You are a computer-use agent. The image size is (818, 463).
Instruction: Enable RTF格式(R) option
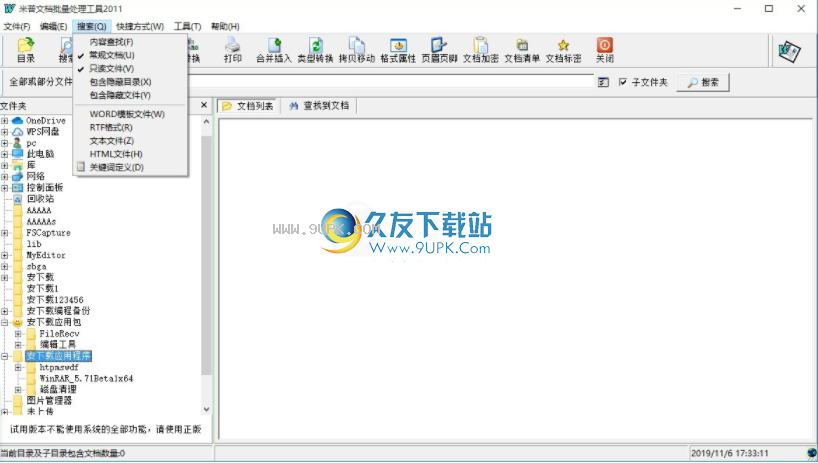pyautogui.click(x=111, y=127)
